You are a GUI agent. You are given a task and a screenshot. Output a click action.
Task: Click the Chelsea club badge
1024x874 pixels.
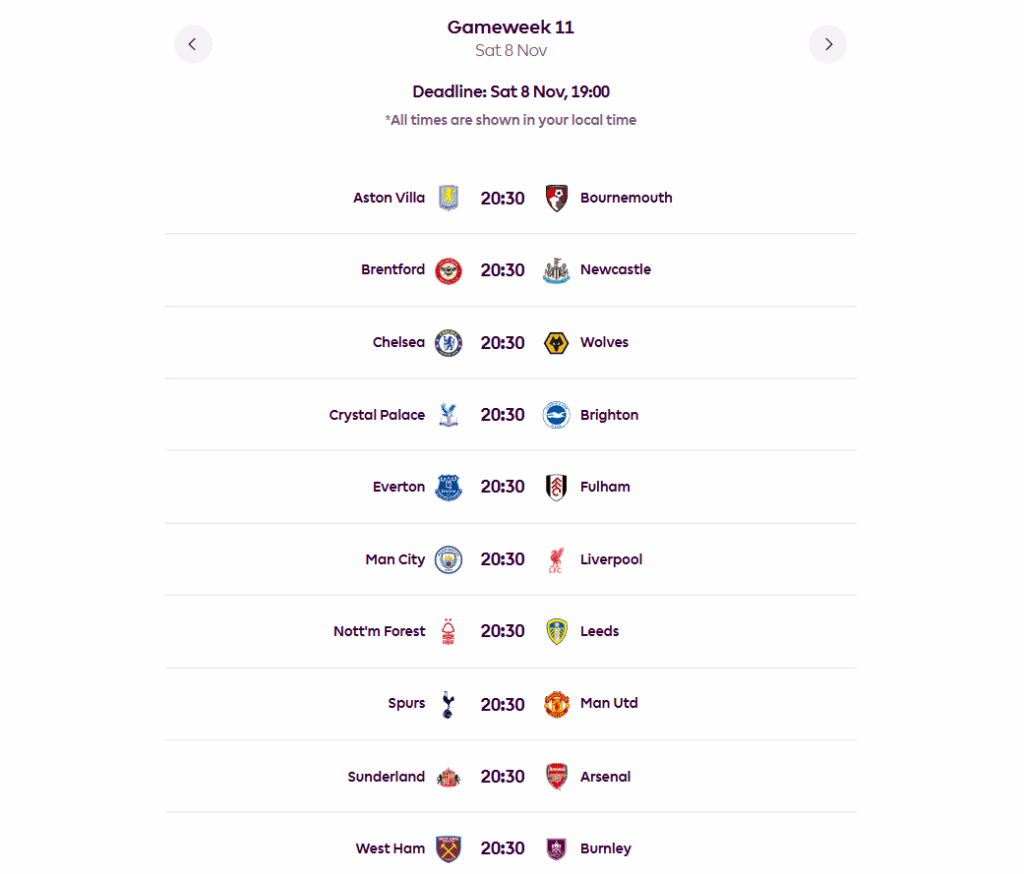(x=448, y=343)
